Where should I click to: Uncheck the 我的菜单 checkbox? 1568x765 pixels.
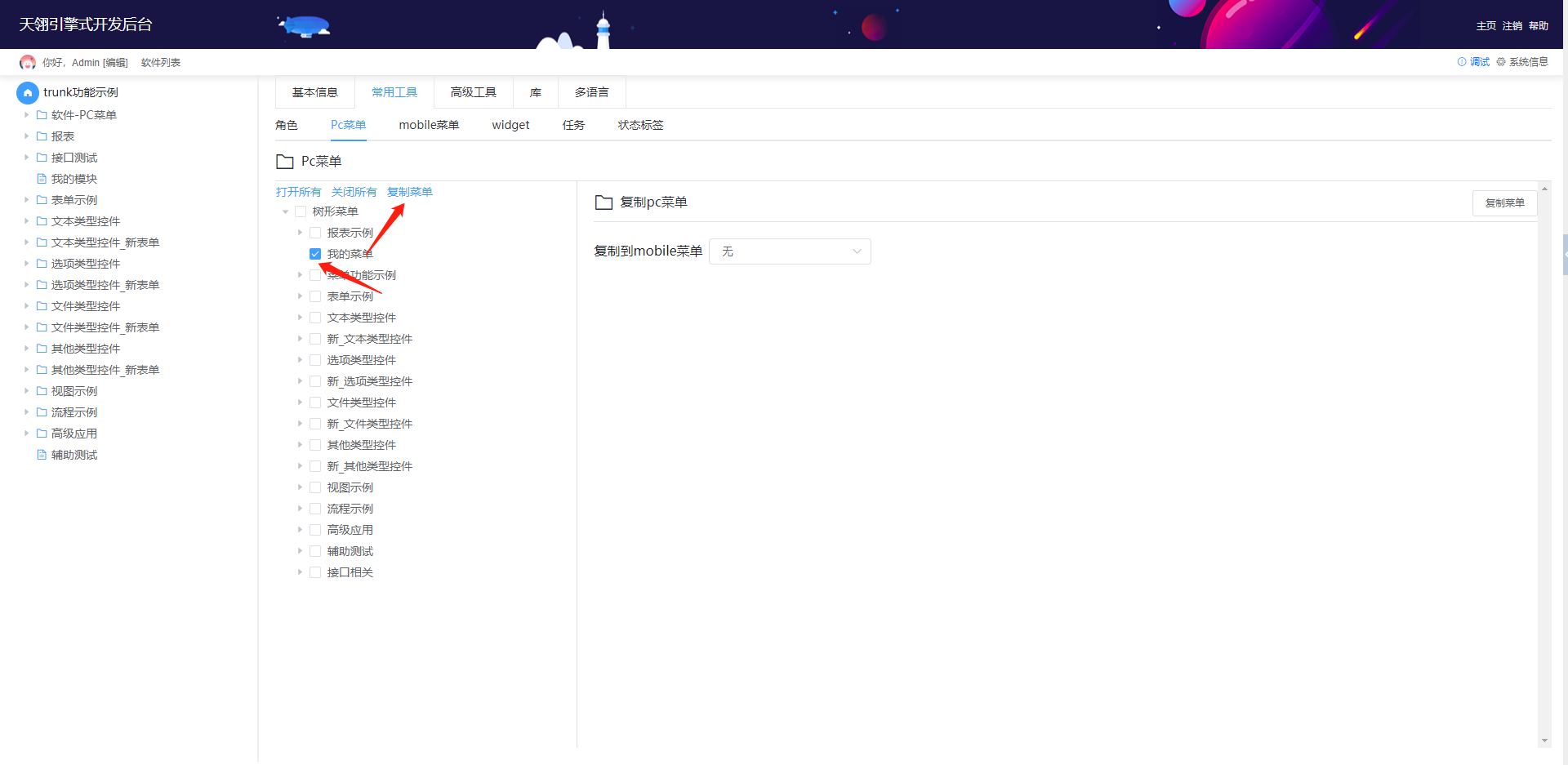click(x=315, y=254)
